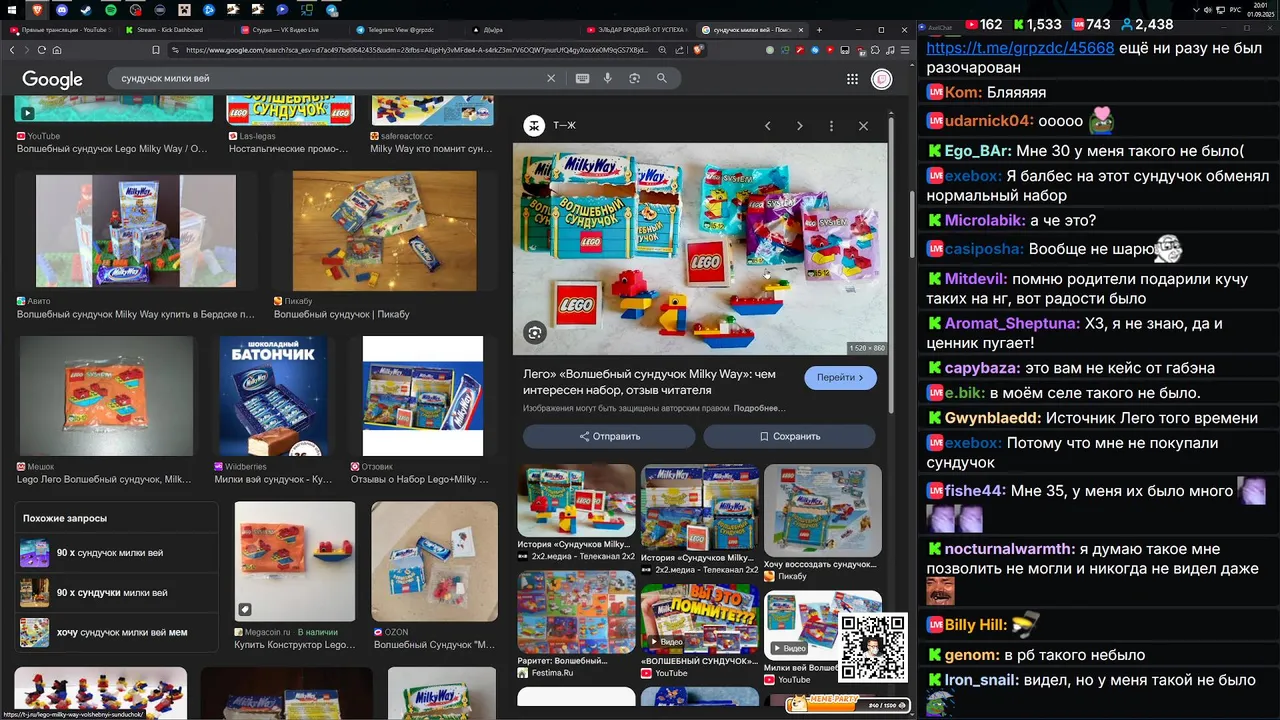Bookmark this page in address bar
Screen dimensions: 1280x720
156,50
